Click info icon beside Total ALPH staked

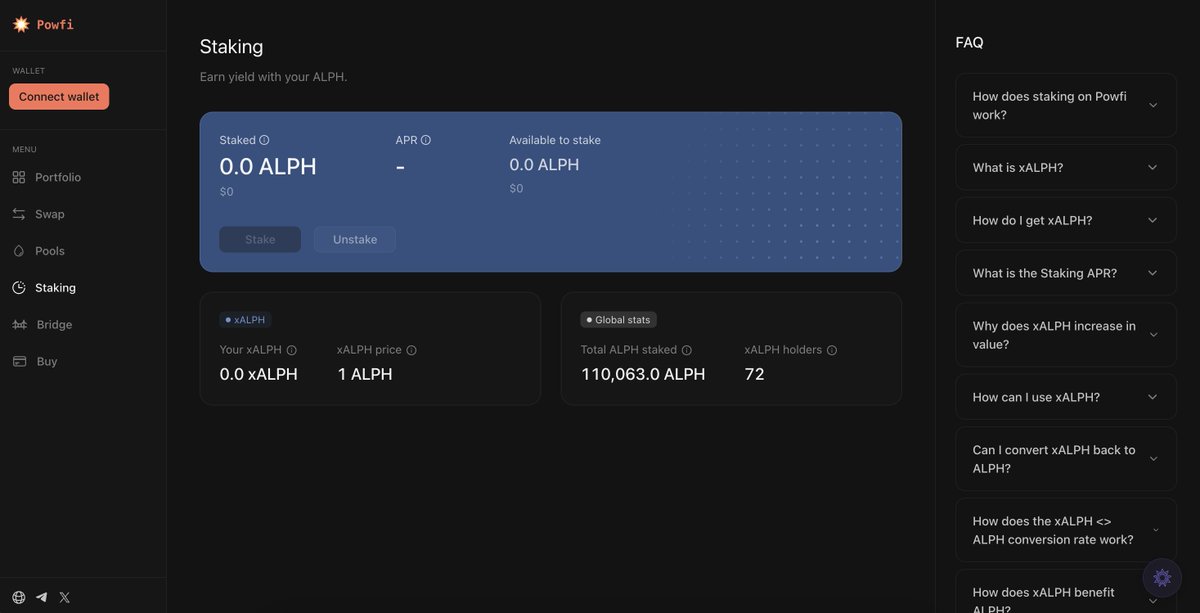point(687,350)
